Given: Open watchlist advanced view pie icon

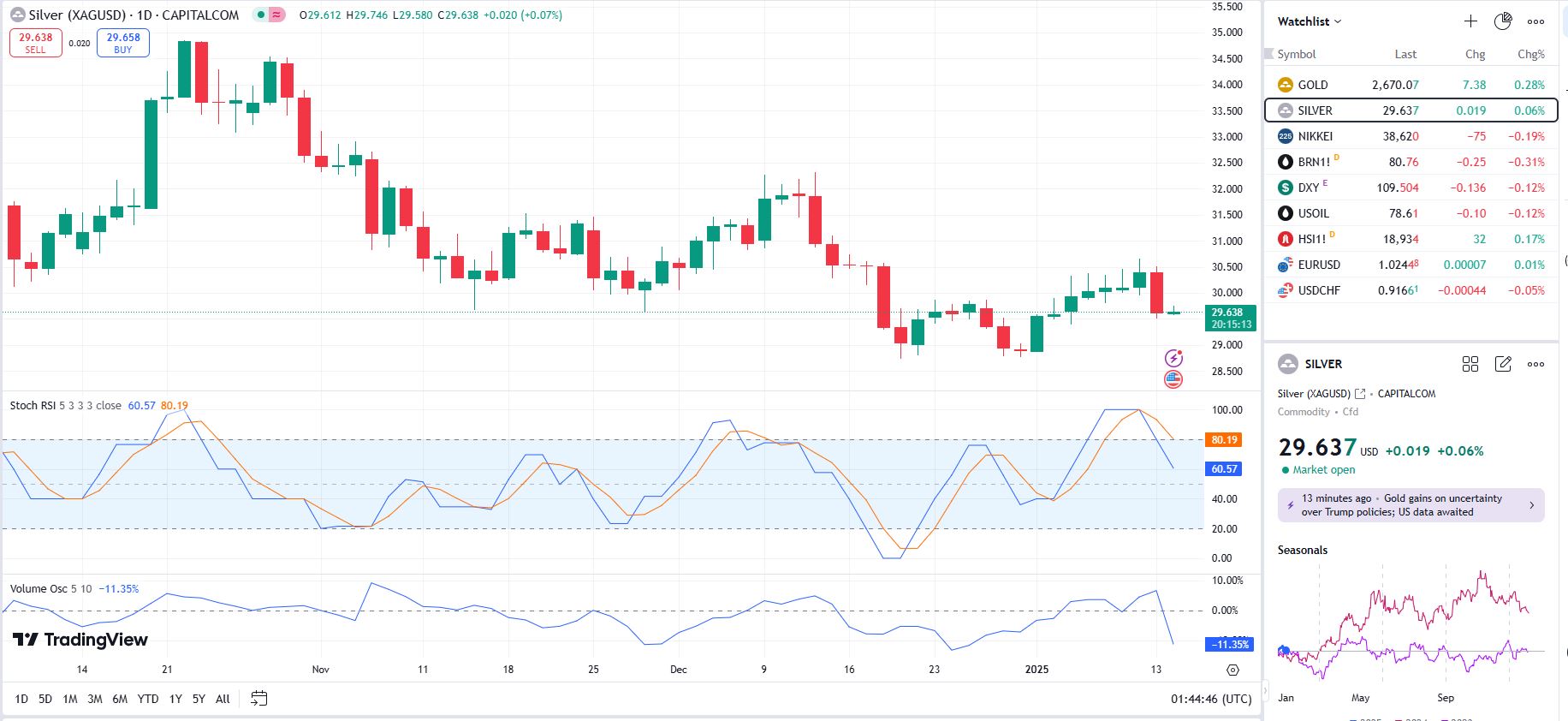Looking at the screenshot, I should 1503,21.
